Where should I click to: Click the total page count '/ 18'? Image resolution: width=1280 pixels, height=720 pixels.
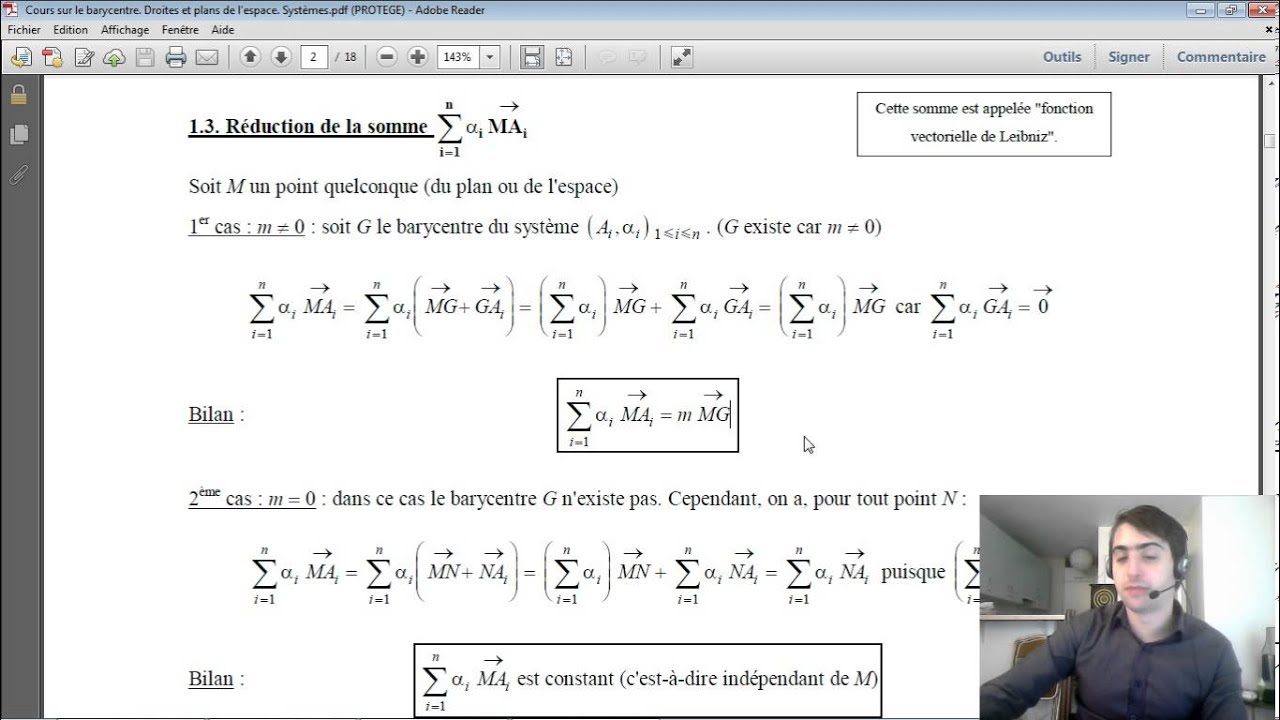tap(346, 57)
